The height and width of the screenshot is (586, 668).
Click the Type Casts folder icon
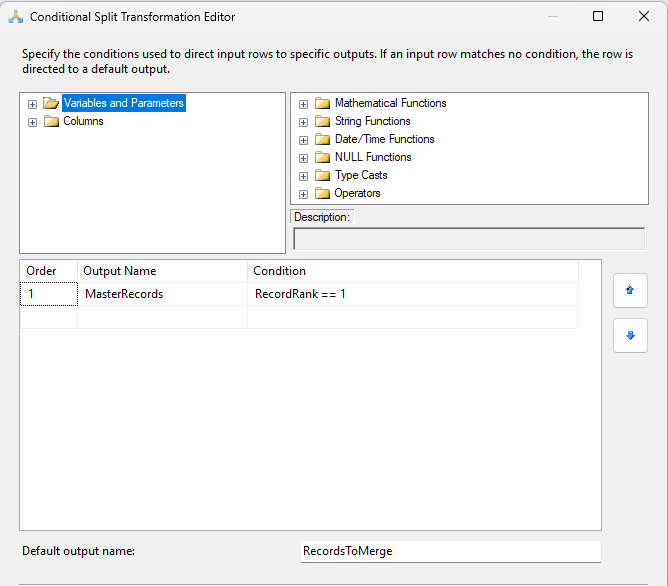322,175
